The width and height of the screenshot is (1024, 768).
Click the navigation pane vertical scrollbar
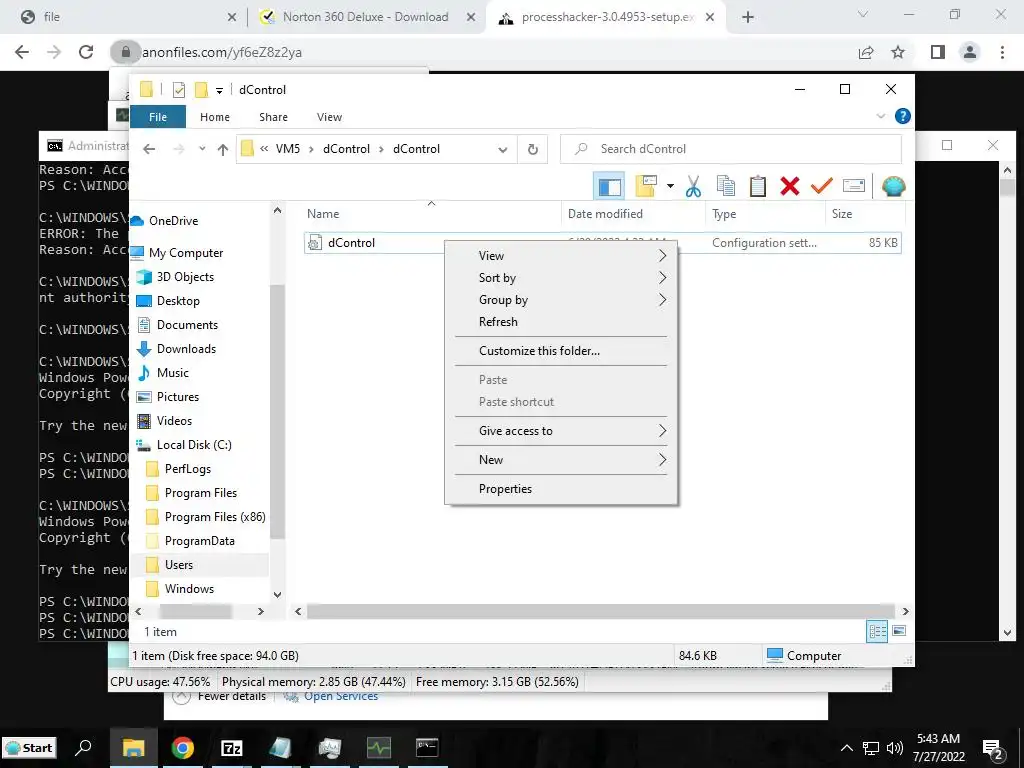[x=278, y=411]
